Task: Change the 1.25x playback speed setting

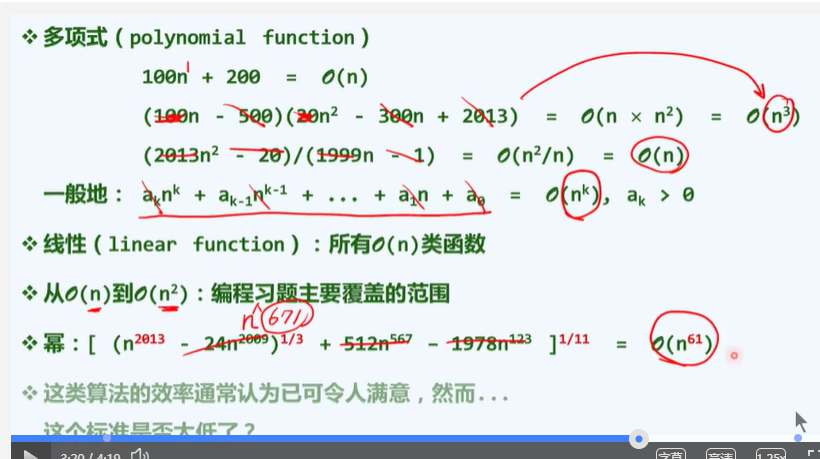Action: coord(771,454)
